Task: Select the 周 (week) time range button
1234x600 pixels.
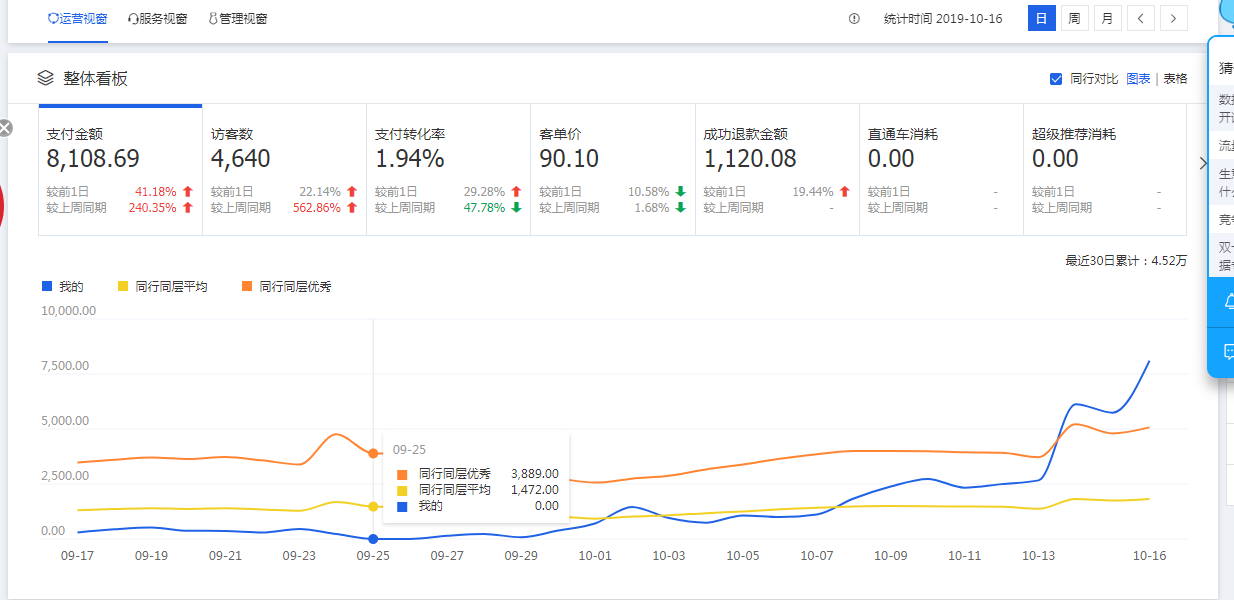Action: (1074, 18)
